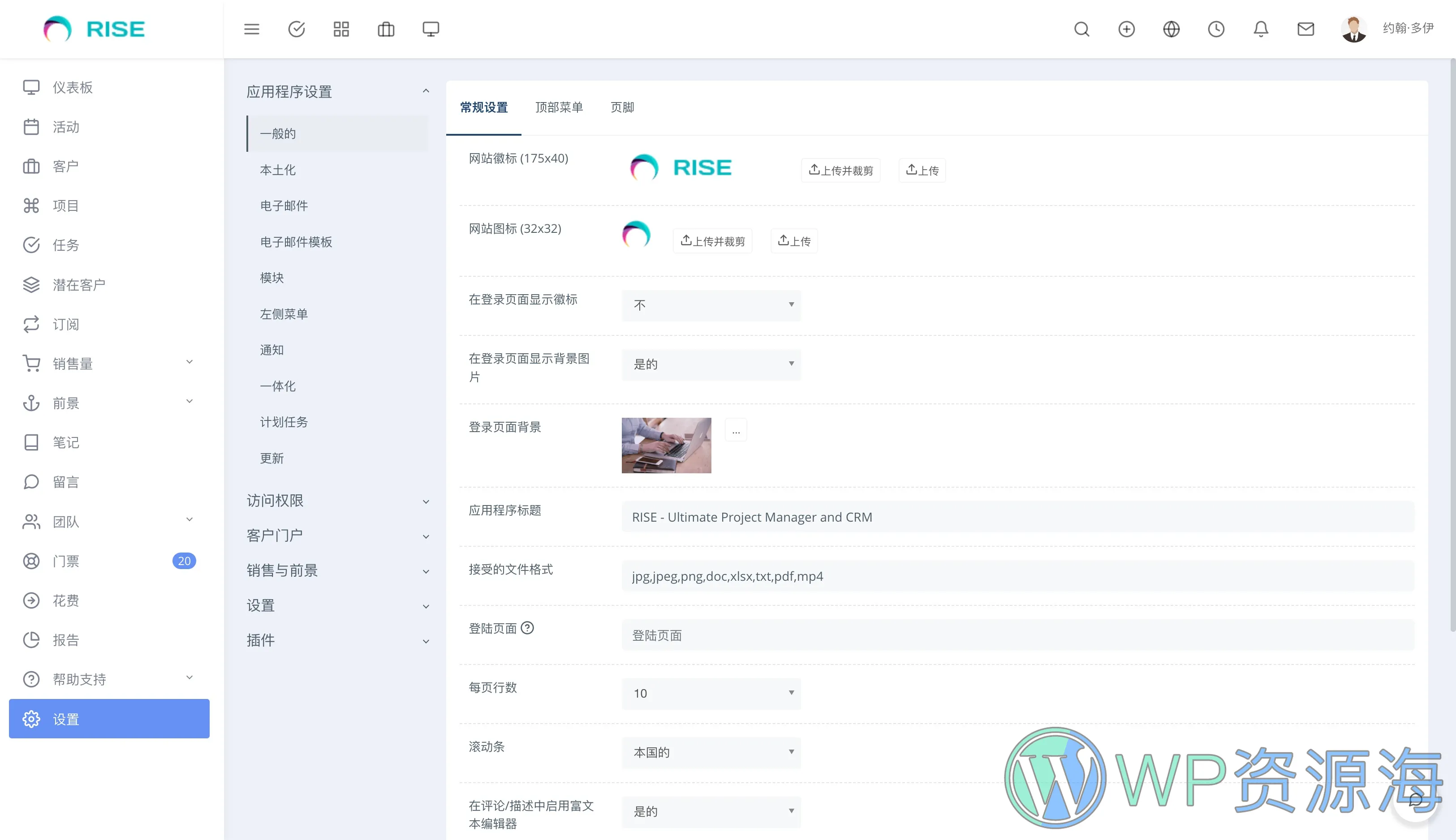The width and height of the screenshot is (1456, 840).
Task: Open 笔记 in the left sidebar
Action: pyautogui.click(x=109, y=442)
